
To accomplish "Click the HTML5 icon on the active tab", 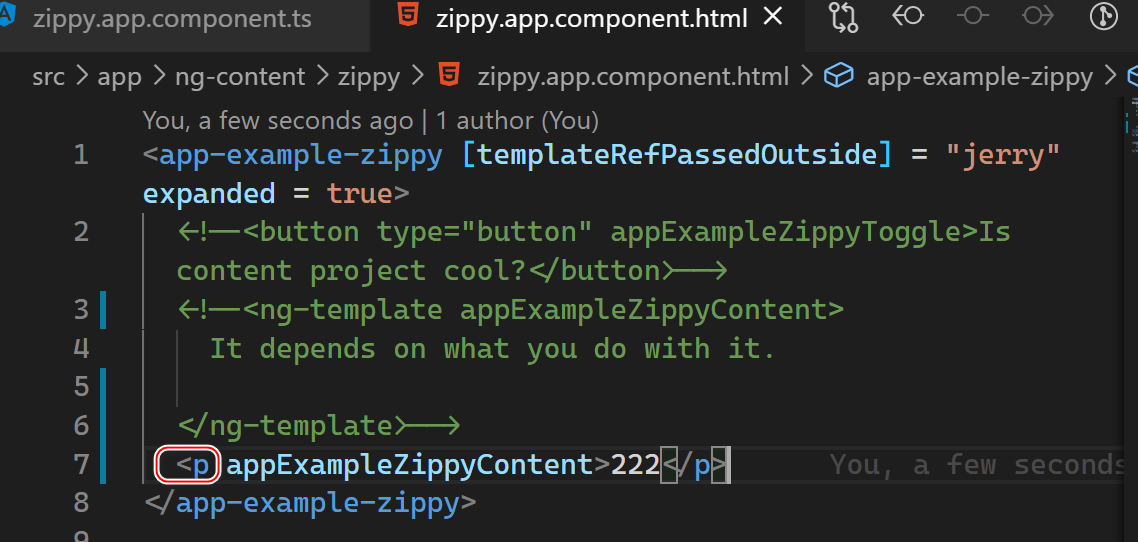I will (408, 18).
